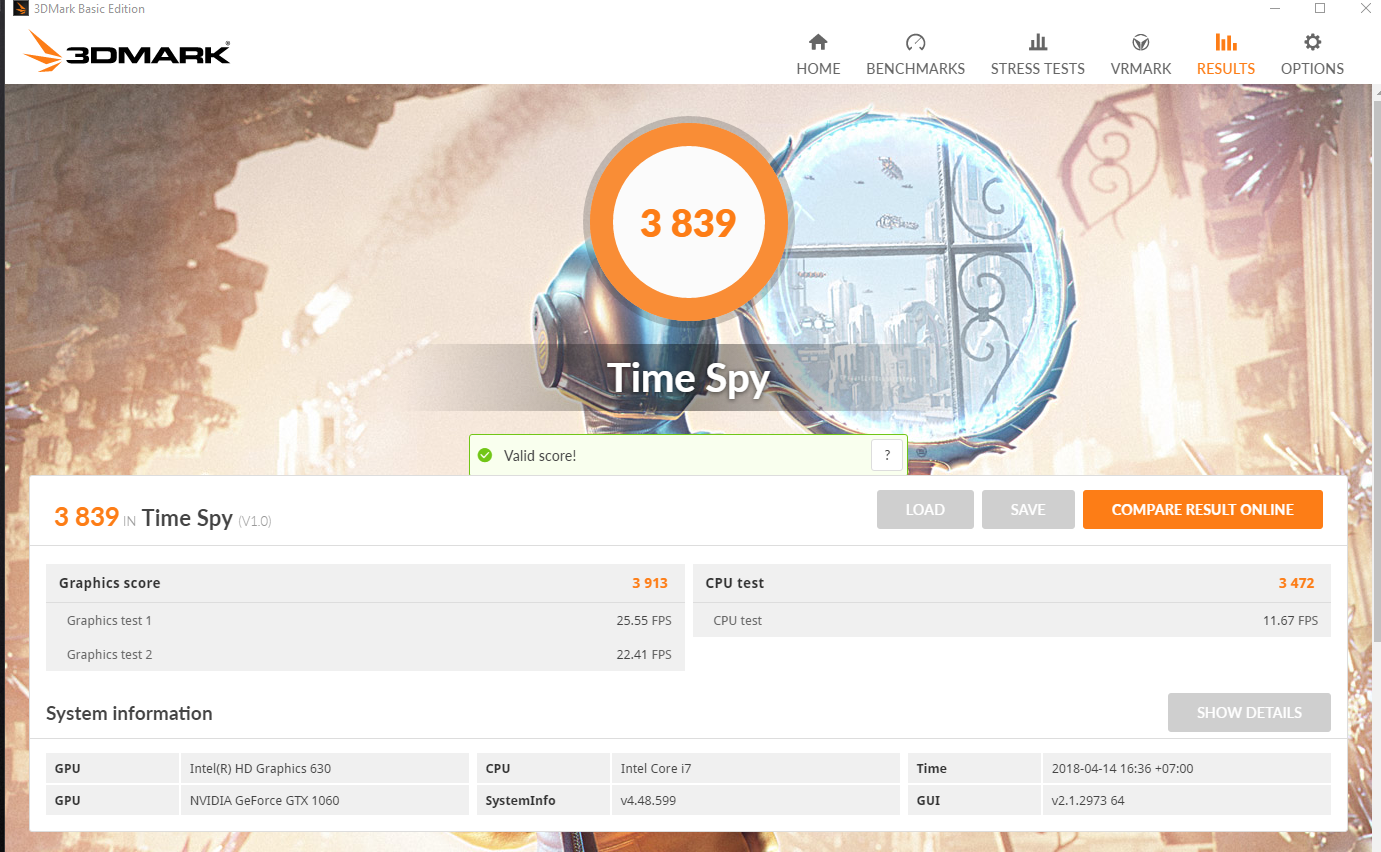Screen dimensions: 1381x852
Task: Select the Results chart icon
Action: (1225, 42)
